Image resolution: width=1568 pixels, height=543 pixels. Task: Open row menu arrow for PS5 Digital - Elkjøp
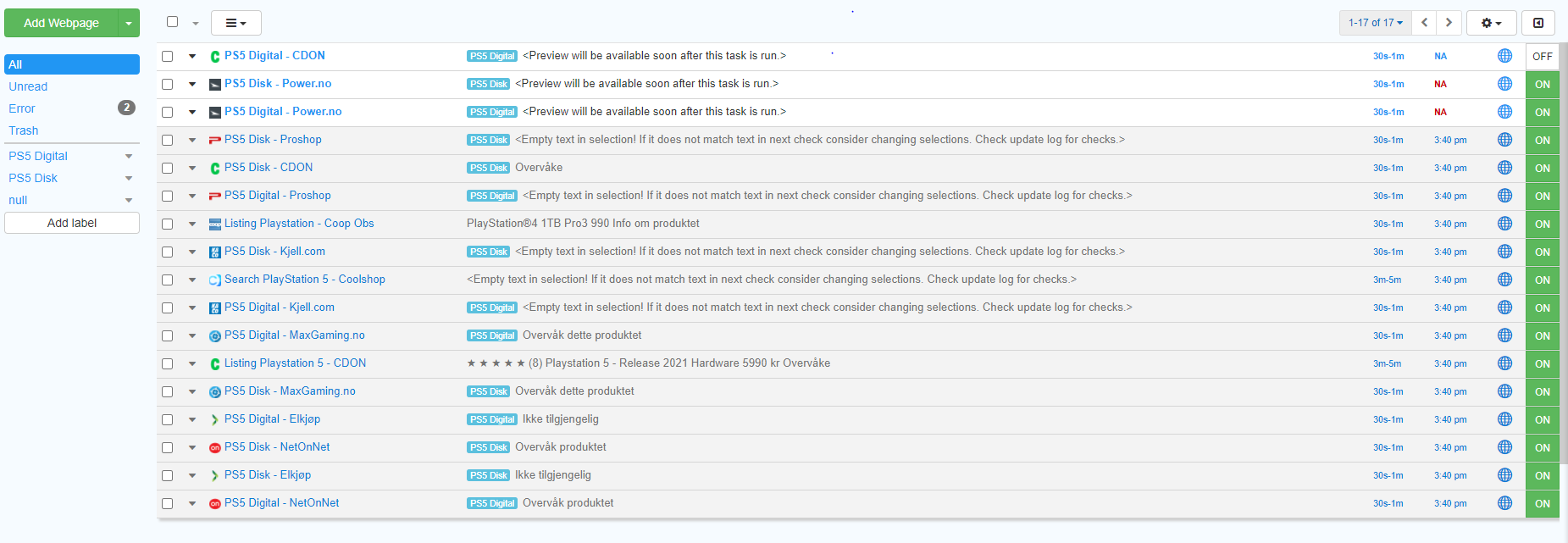[192, 419]
